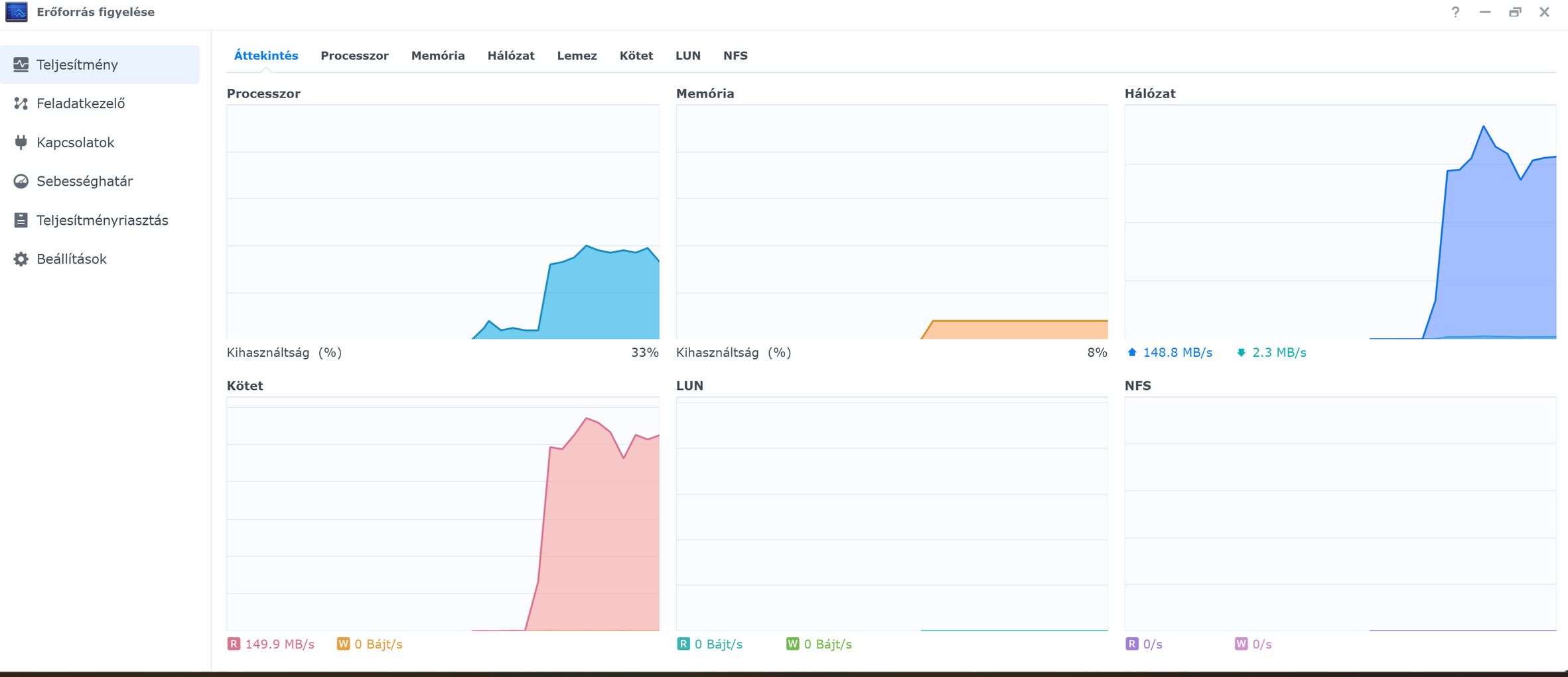Click the 149.9 MB/s read value

tap(279, 644)
